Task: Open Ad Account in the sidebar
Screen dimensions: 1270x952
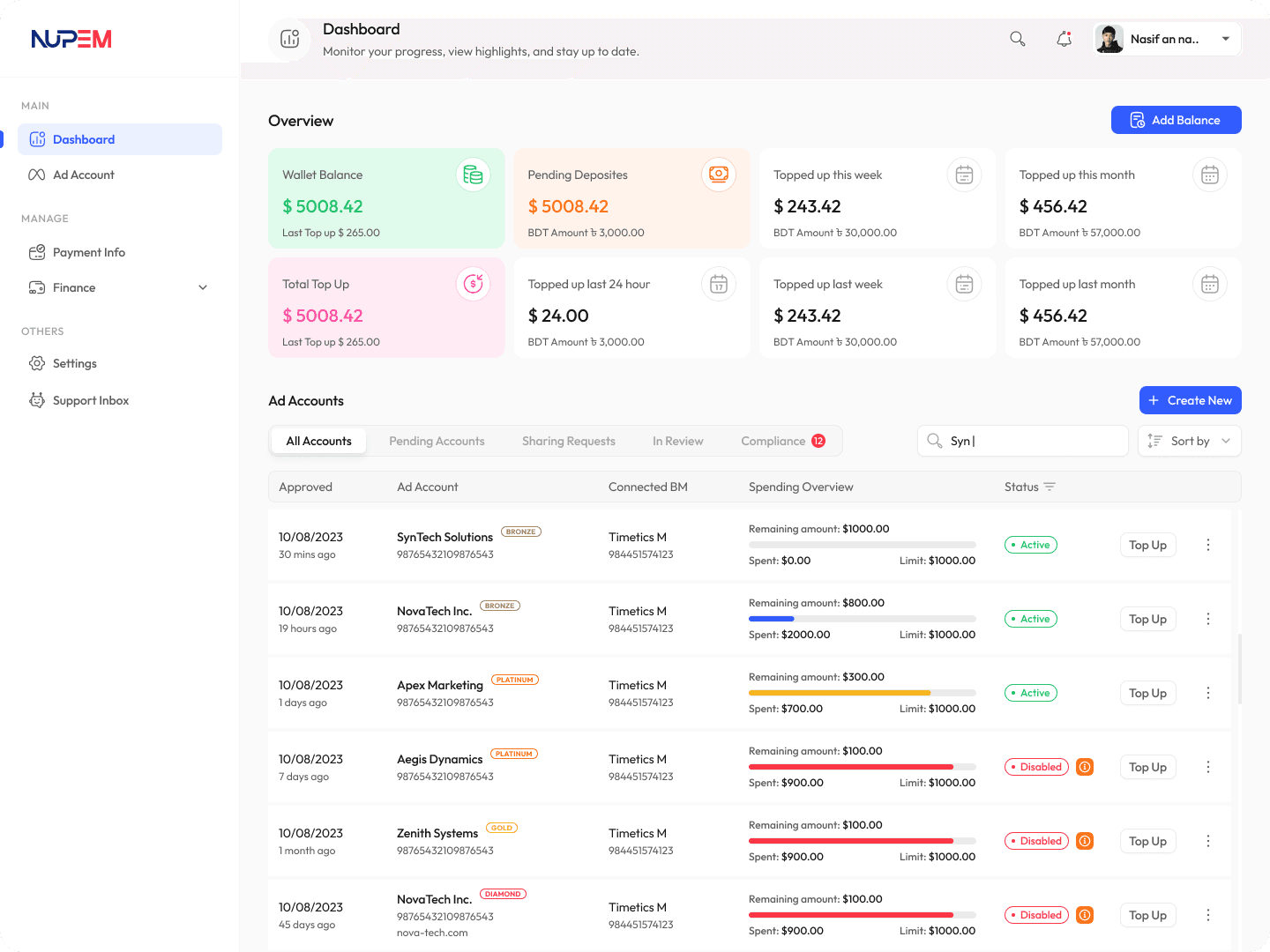Action: [x=83, y=175]
